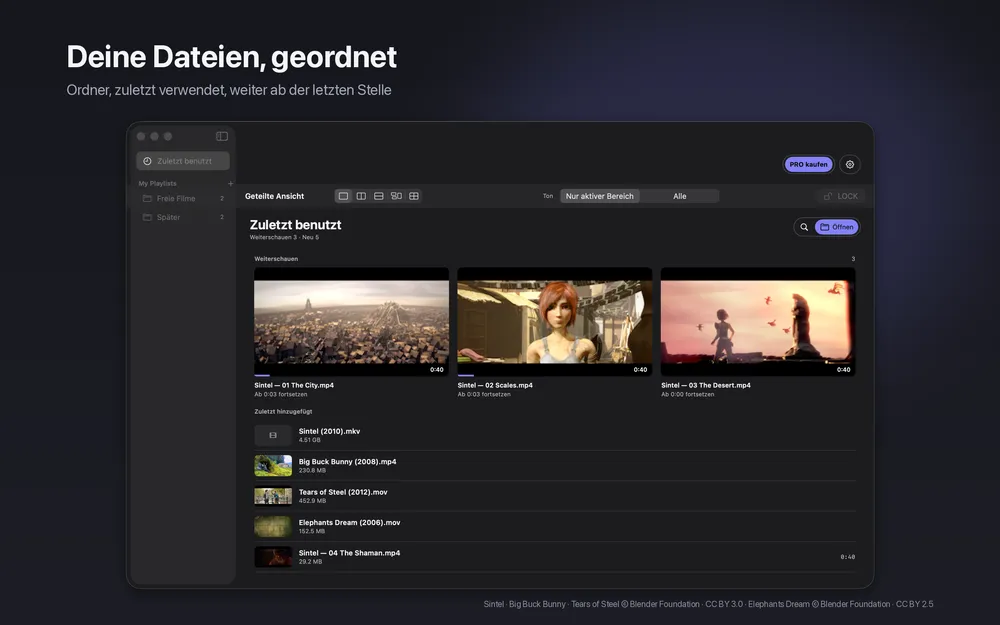Open the Später playlist
The image size is (1000, 625).
pyautogui.click(x=183, y=217)
